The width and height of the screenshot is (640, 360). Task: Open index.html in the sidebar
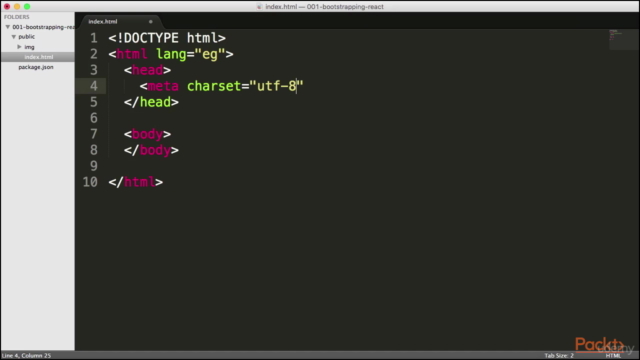tap(39, 57)
